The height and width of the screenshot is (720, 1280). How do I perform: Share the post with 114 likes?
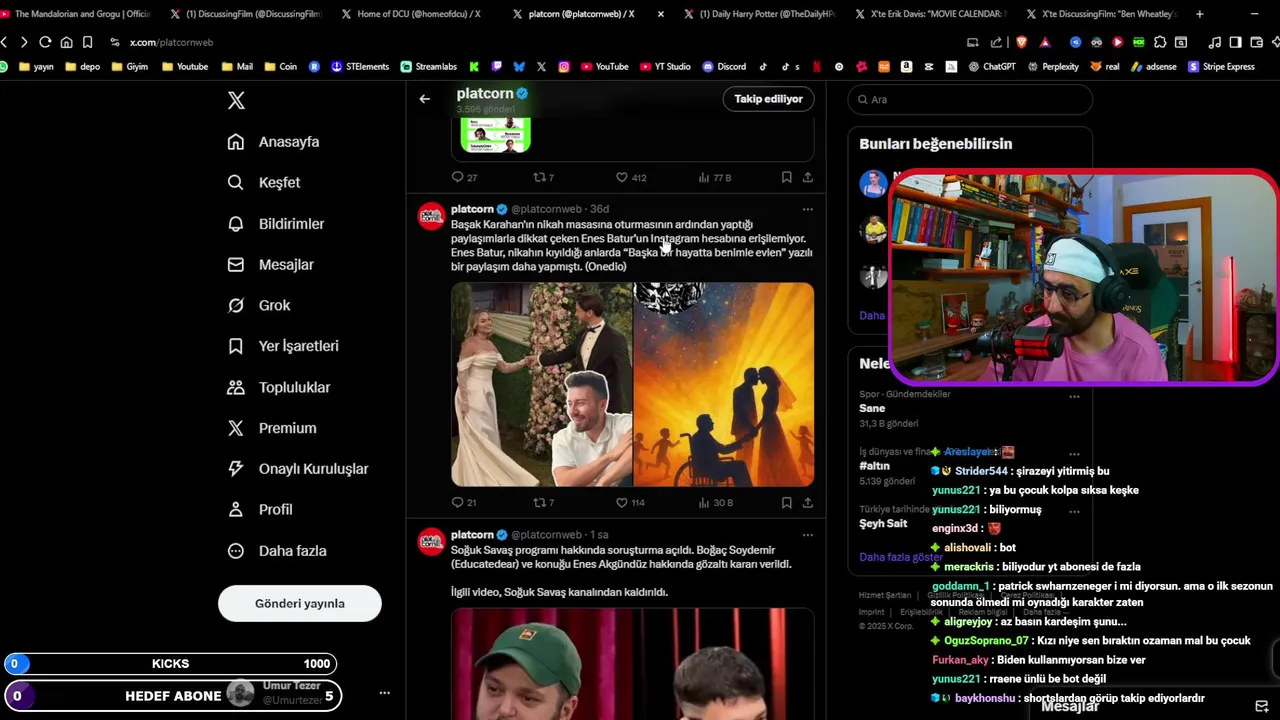(808, 502)
